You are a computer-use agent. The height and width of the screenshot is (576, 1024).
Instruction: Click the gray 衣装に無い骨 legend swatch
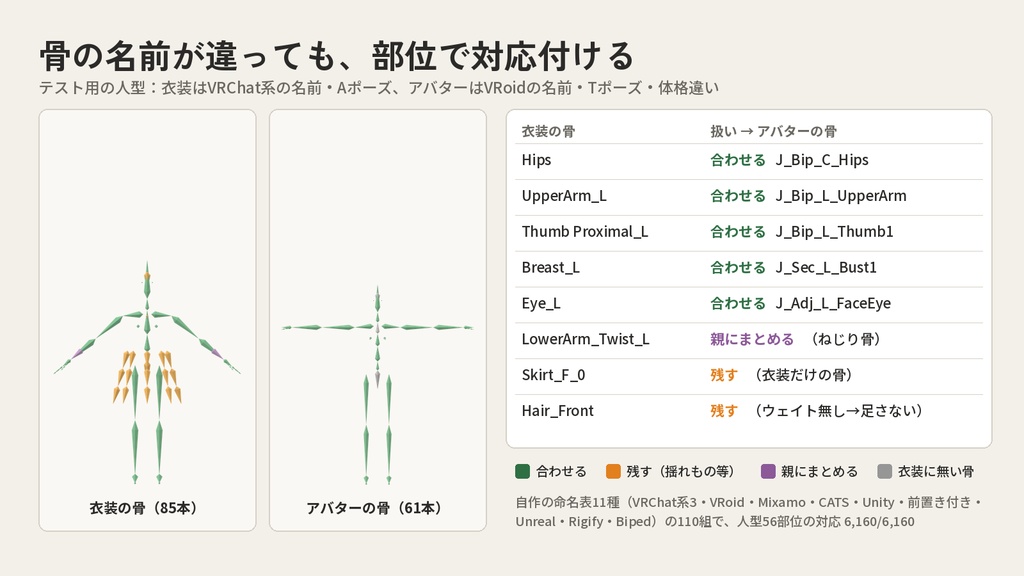coord(885,472)
